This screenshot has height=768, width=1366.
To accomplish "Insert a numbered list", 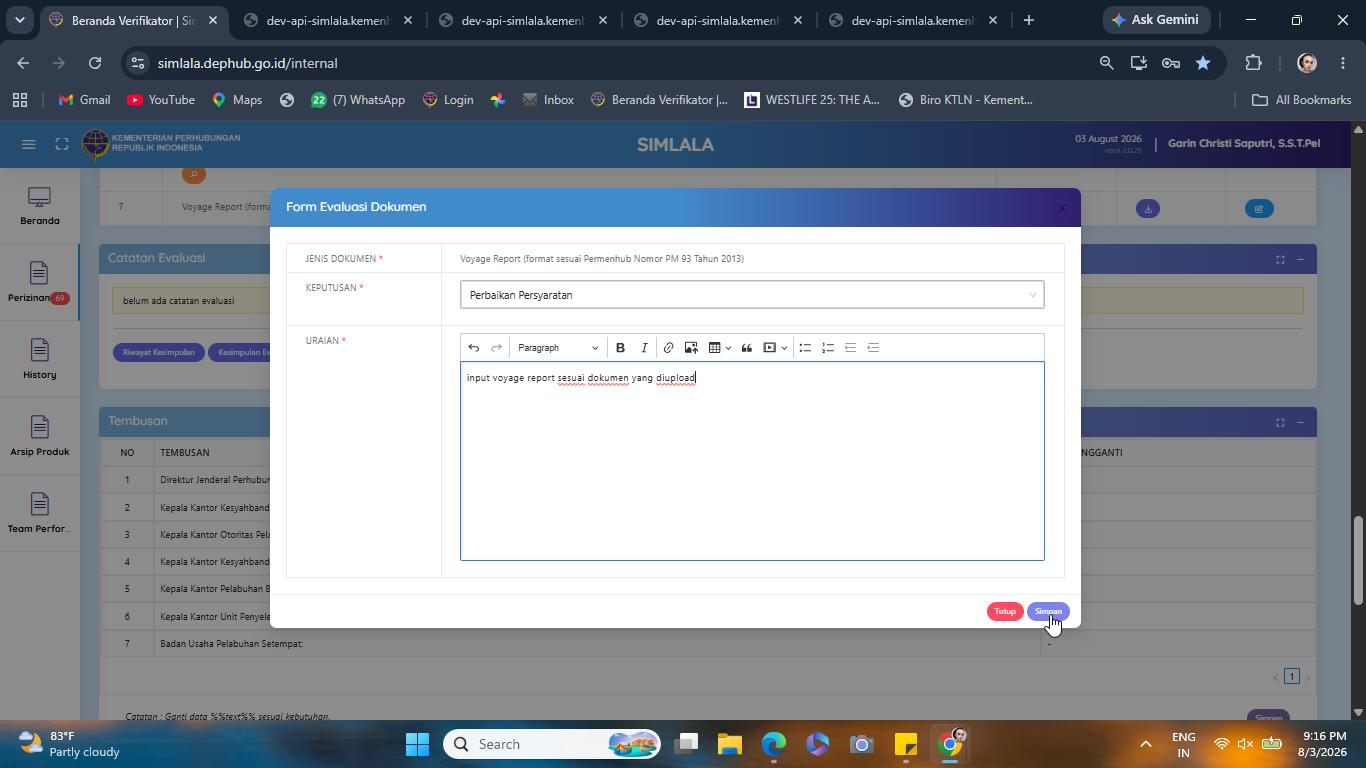I will pos(828,348).
